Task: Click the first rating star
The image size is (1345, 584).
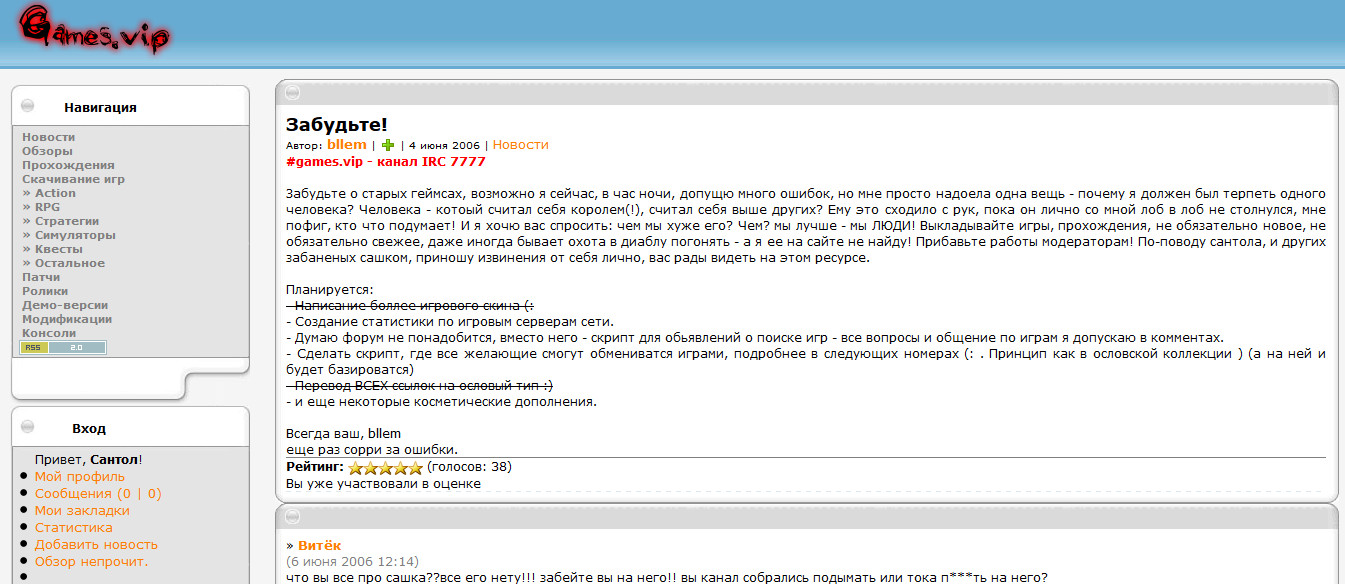Action: pyautogui.click(x=355, y=467)
